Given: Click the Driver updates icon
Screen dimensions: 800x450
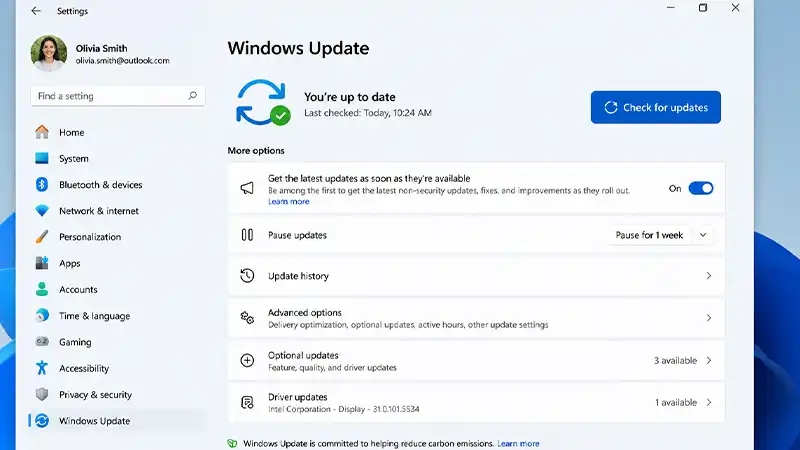Looking at the screenshot, I should pos(247,403).
